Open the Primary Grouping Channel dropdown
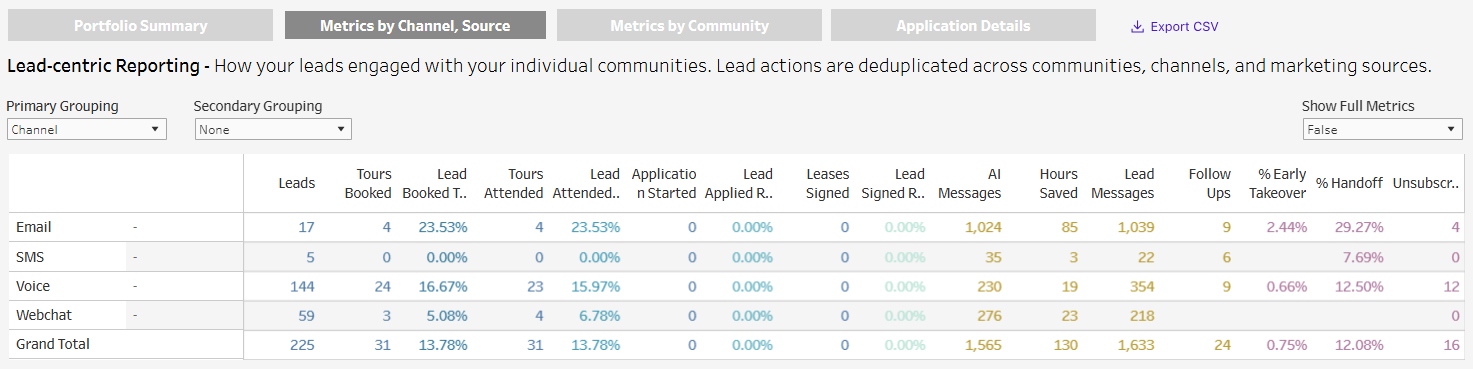This screenshot has width=1473, height=369. (87, 129)
